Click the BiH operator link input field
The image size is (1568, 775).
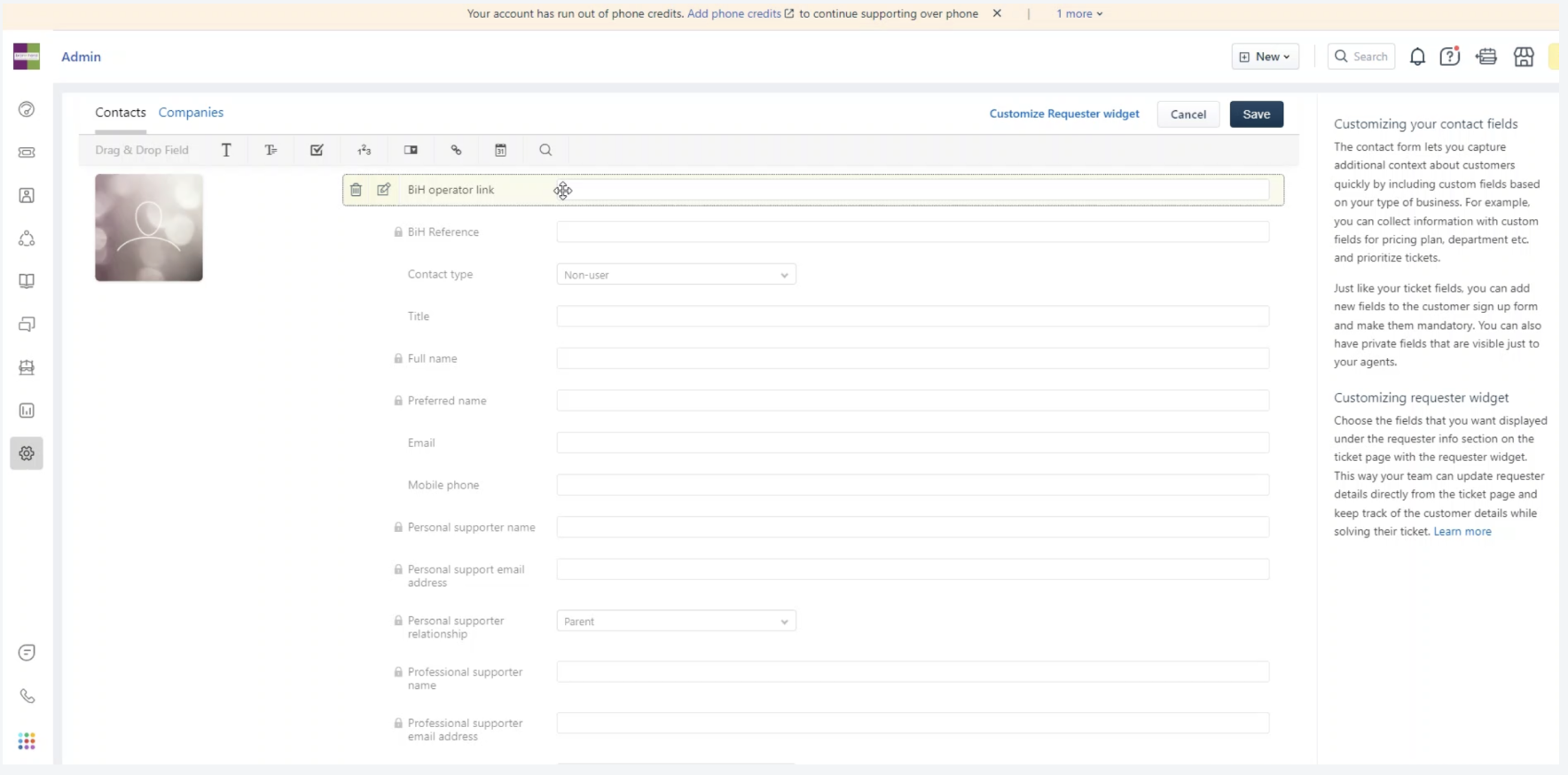click(913, 190)
